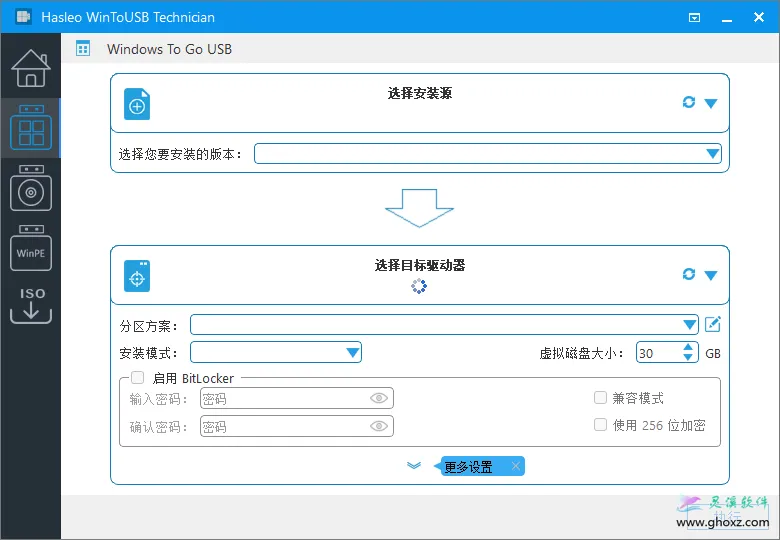Show password in 输入密码 field eye icon
Viewport: 780px width, 540px height.
click(x=379, y=398)
